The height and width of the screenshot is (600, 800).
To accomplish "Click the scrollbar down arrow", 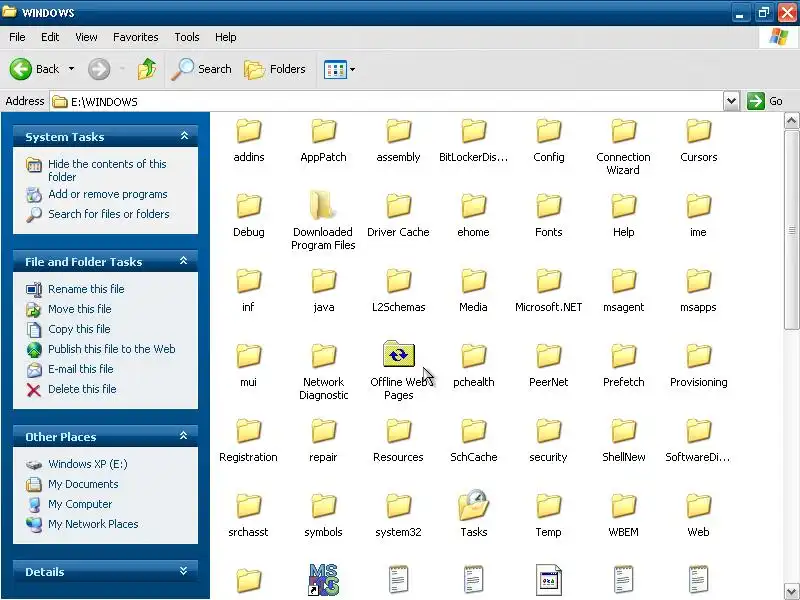I will pyautogui.click(x=791, y=591).
